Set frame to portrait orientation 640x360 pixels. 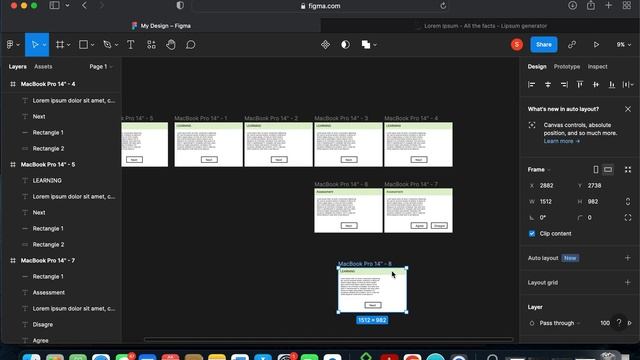(x=596, y=169)
